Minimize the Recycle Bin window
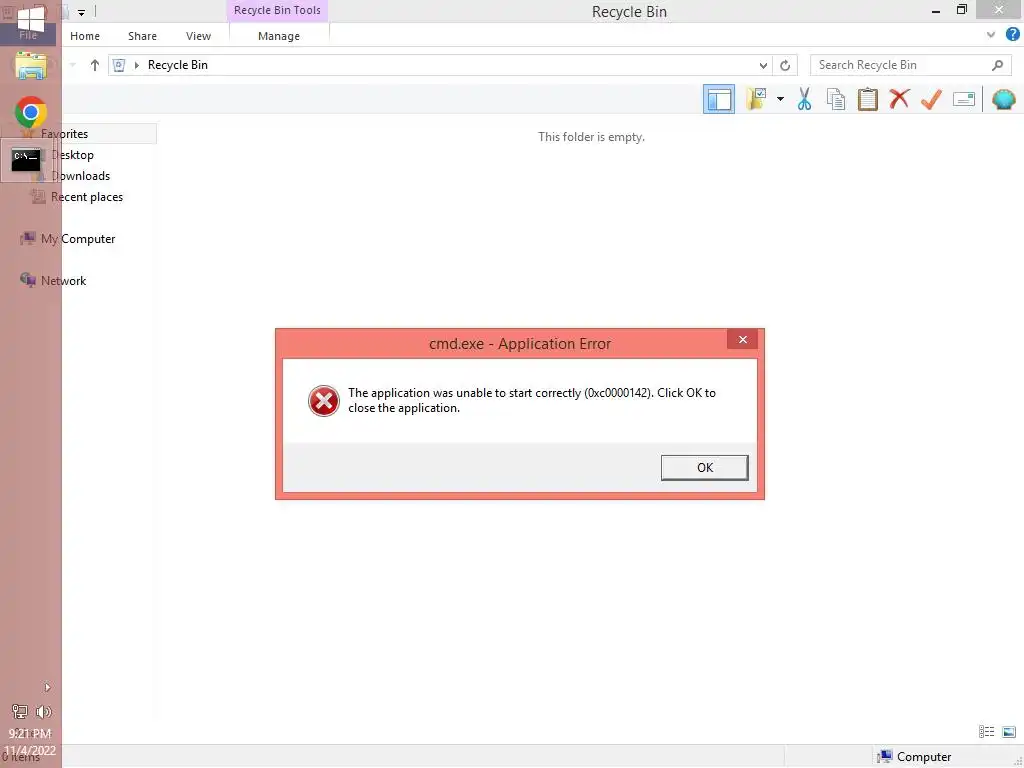Viewport: 1024px width, 768px height. (936, 10)
